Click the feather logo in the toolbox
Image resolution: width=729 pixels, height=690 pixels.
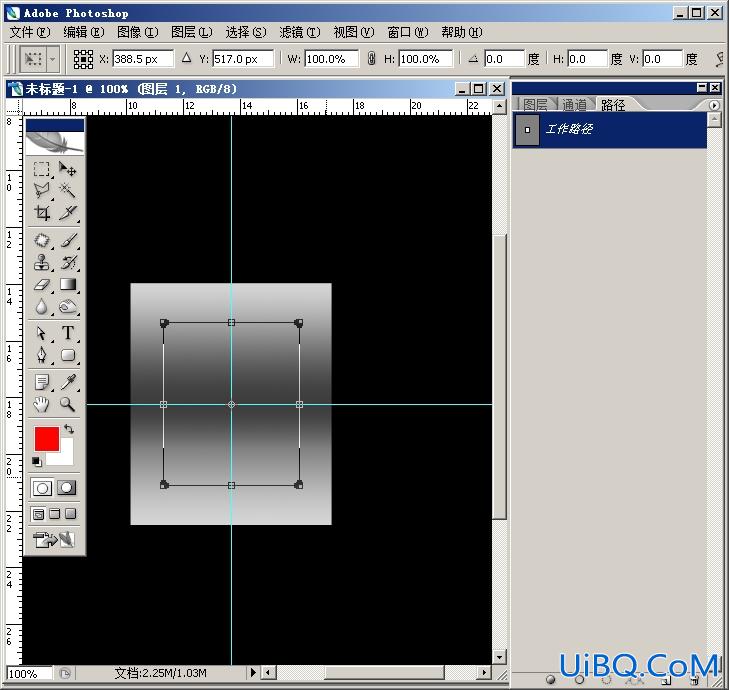tap(55, 141)
